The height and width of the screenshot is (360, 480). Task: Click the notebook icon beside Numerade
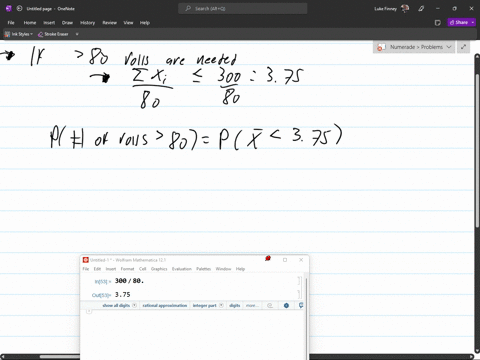click(x=381, y=47)
